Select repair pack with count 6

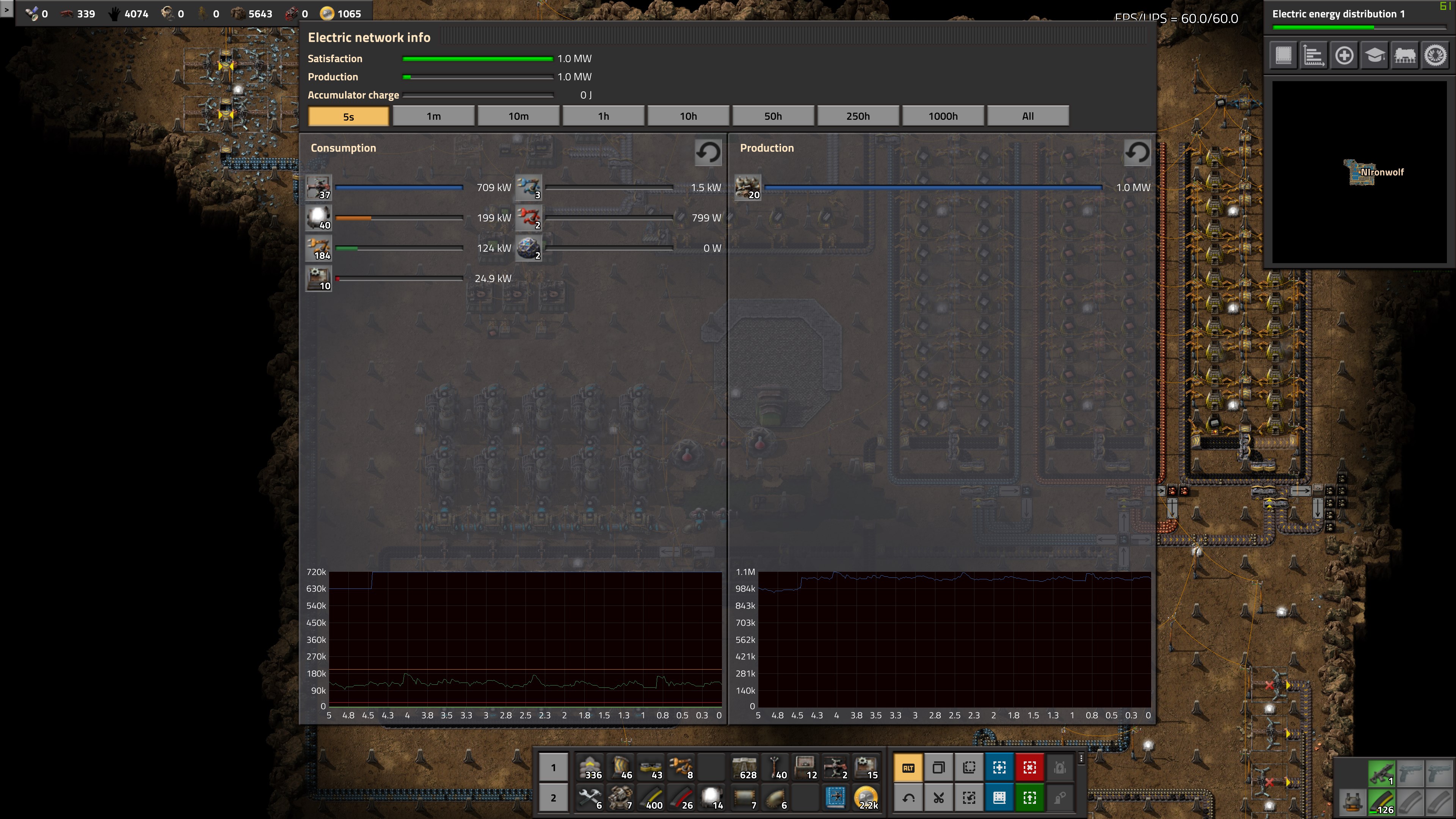[x=590, y=798]
